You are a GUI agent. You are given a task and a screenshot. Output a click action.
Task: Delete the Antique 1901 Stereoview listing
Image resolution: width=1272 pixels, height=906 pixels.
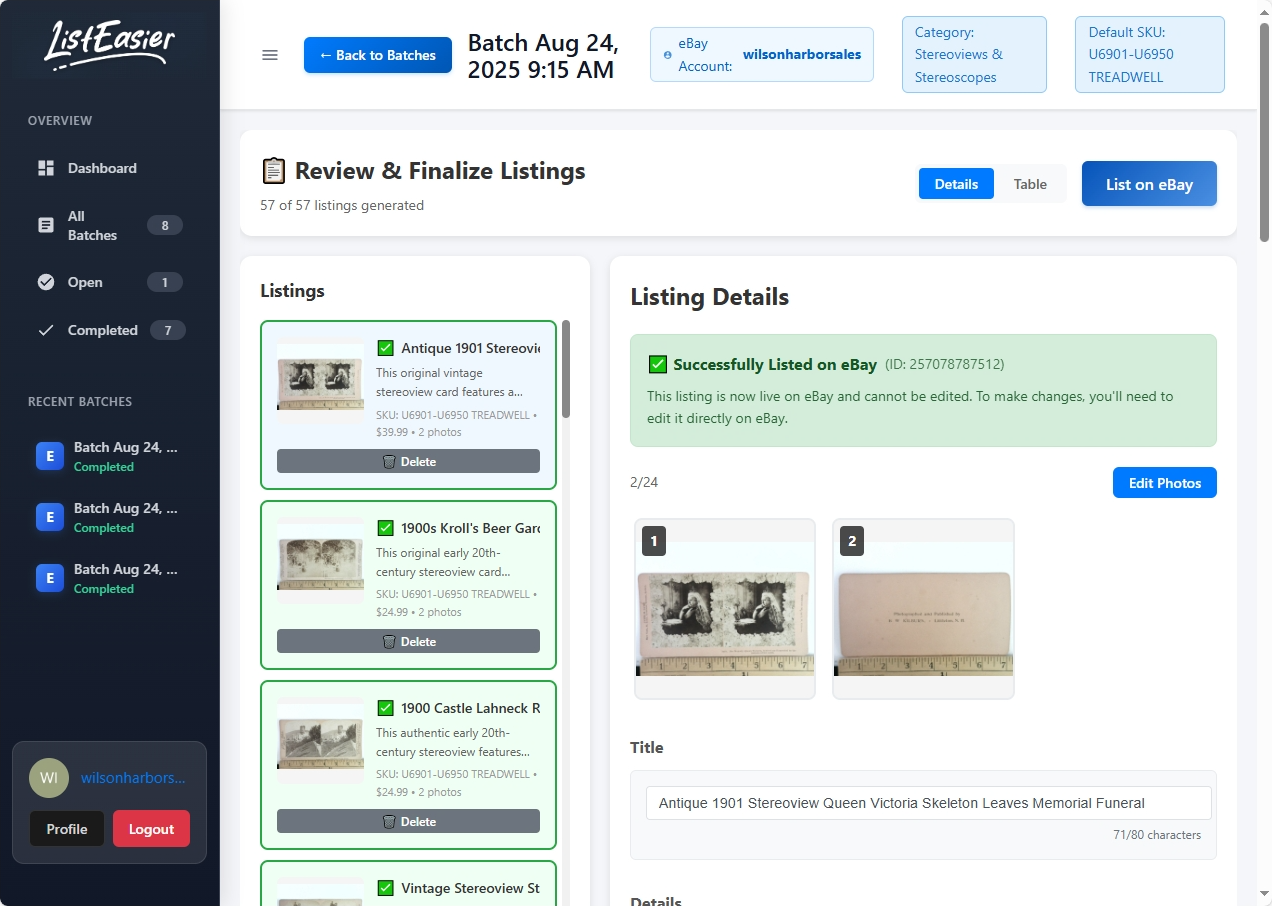tap(408, 461)
